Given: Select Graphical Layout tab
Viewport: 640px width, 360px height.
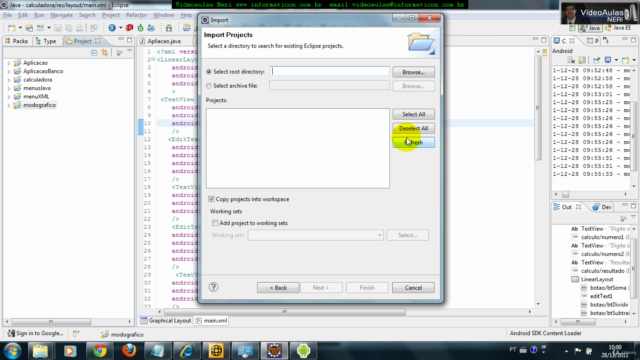Looking at the screenshot, I should click(166, 320).
